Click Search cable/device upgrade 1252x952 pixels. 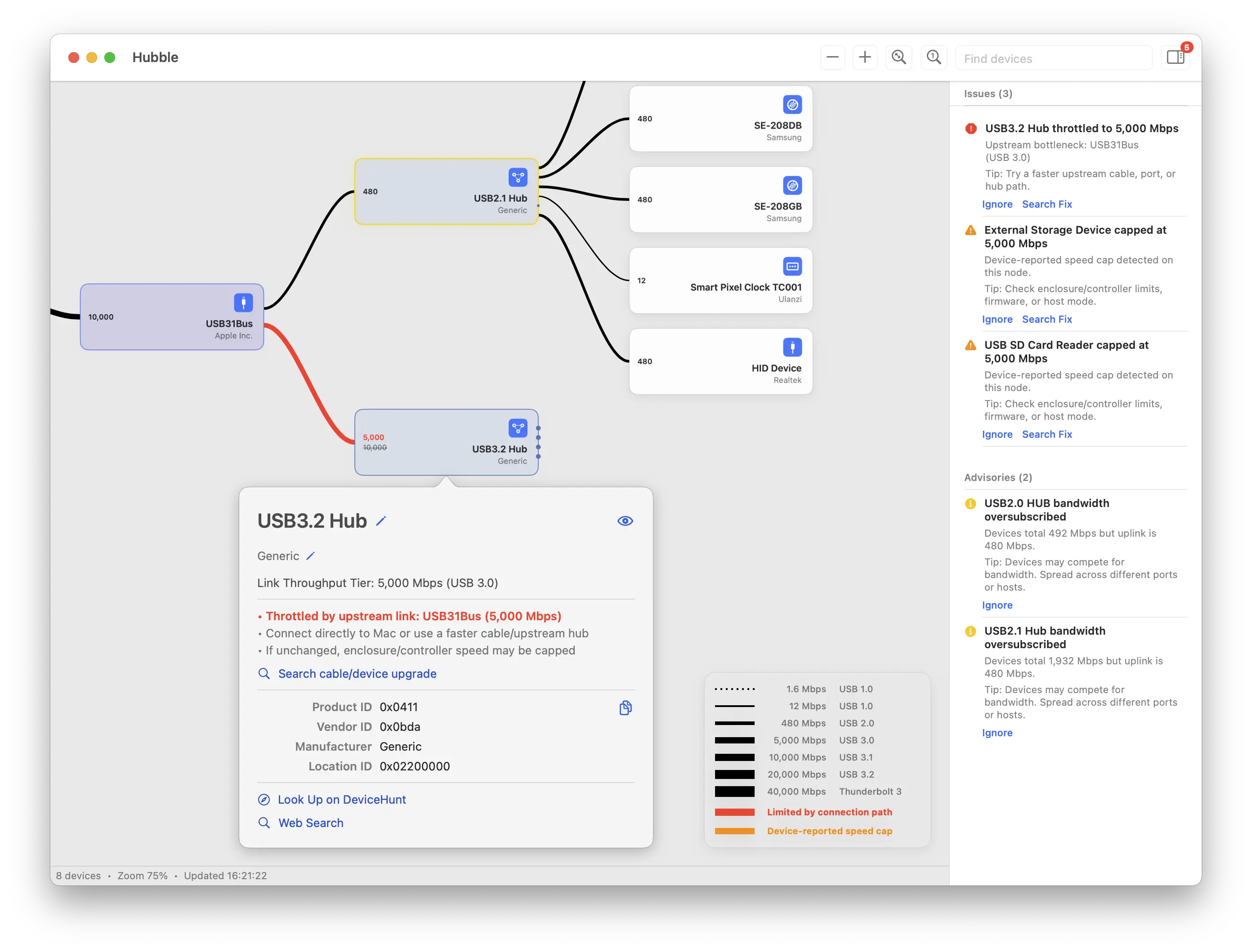click(357, 673)
